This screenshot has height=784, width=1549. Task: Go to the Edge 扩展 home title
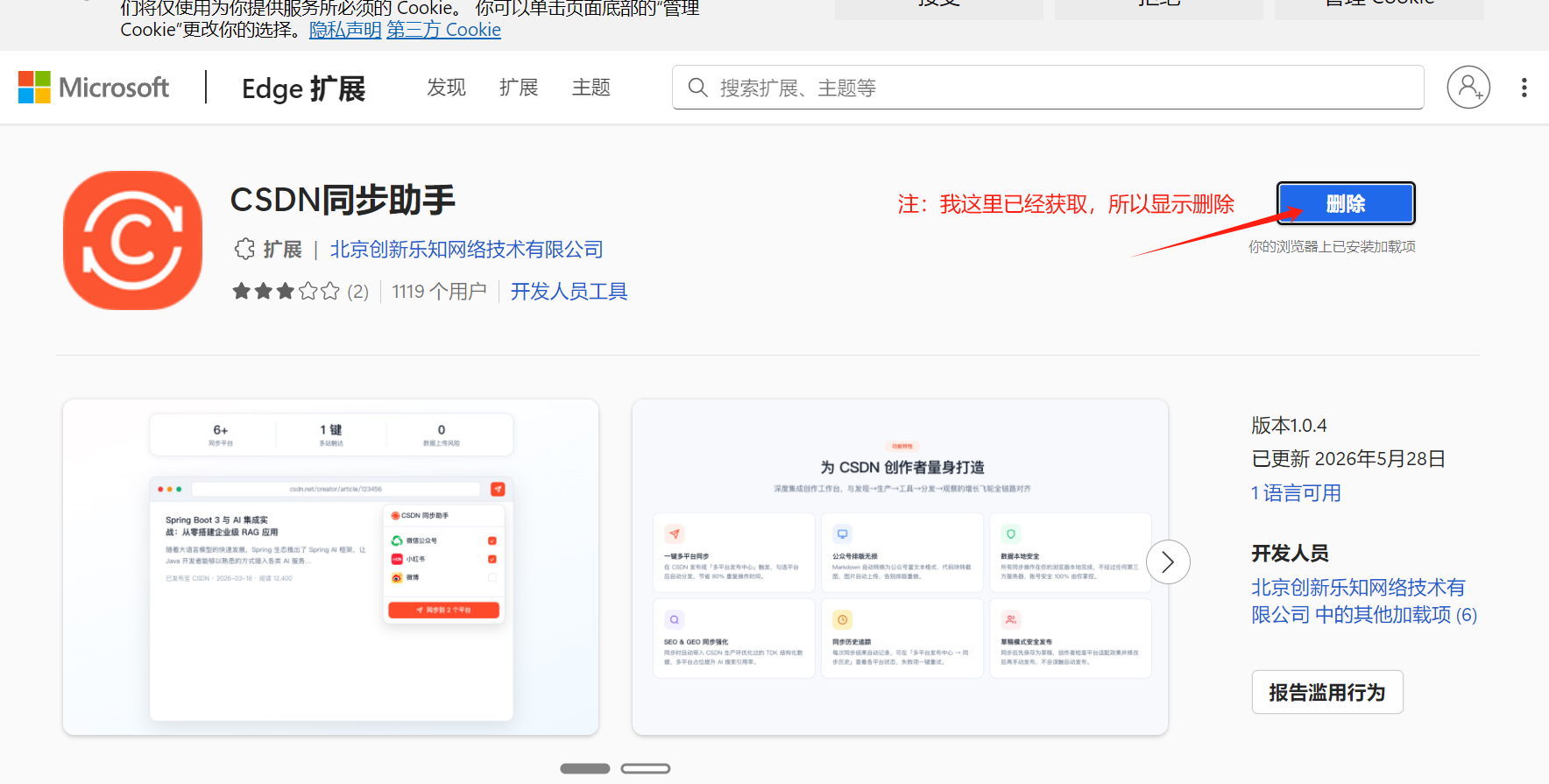303,88
